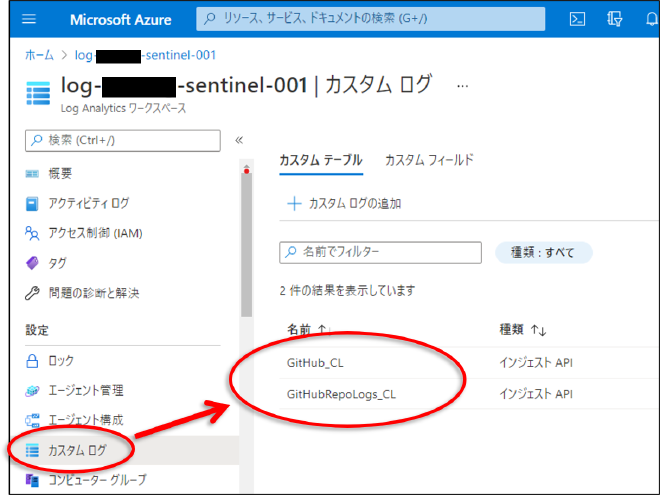This screenshot has height=495, width=660.
Task: Click the Microsoft Azure home title
Action: [120, 20]
